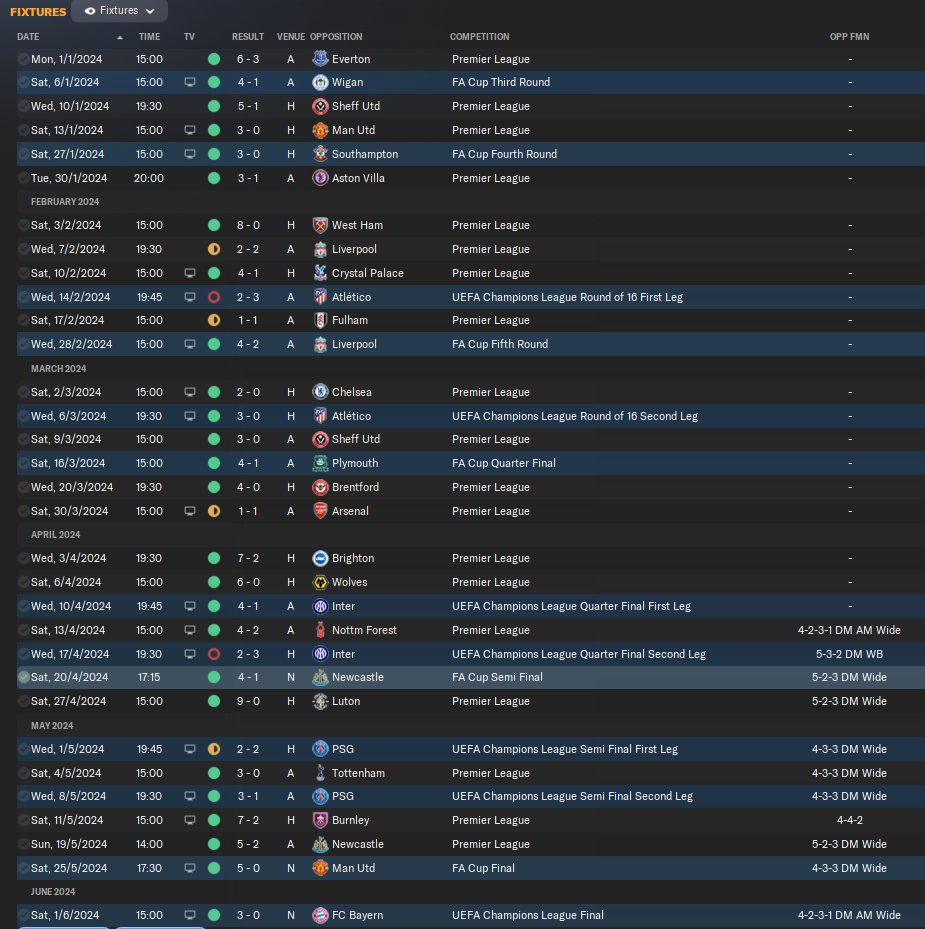Click the Chelsea club badge
925x929 pixels.
(320, 392)
